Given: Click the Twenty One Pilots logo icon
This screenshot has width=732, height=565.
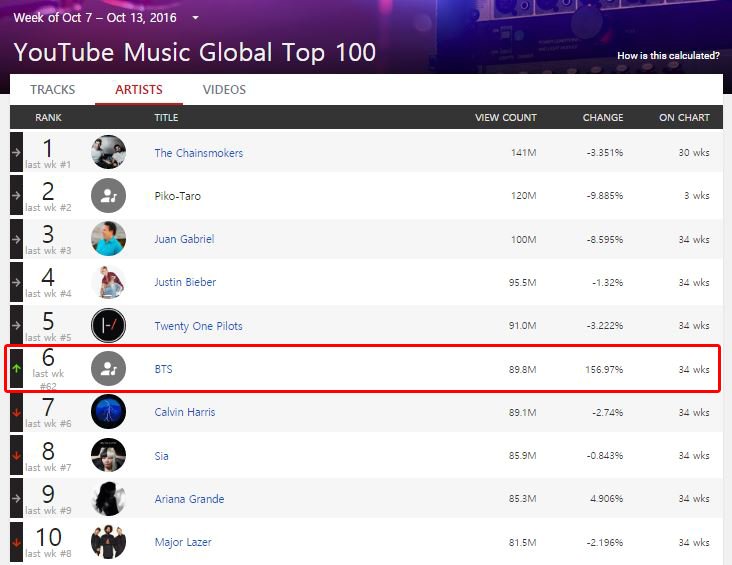Looking at the screenshot, I should click(108, 325).
